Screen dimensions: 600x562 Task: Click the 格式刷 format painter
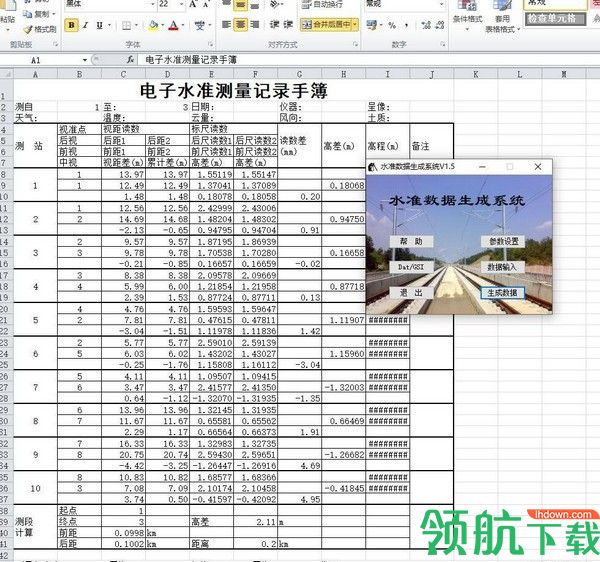coord(40,29)
